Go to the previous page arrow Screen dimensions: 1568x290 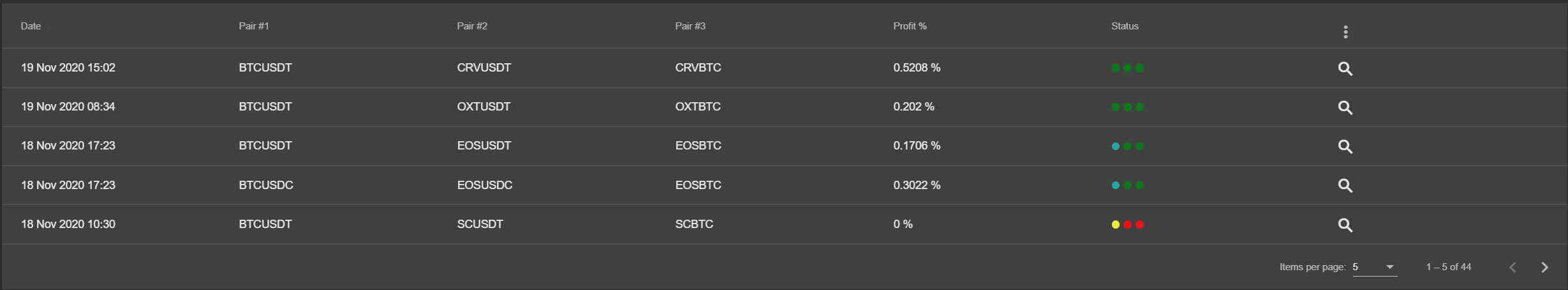coord(1513,267)
